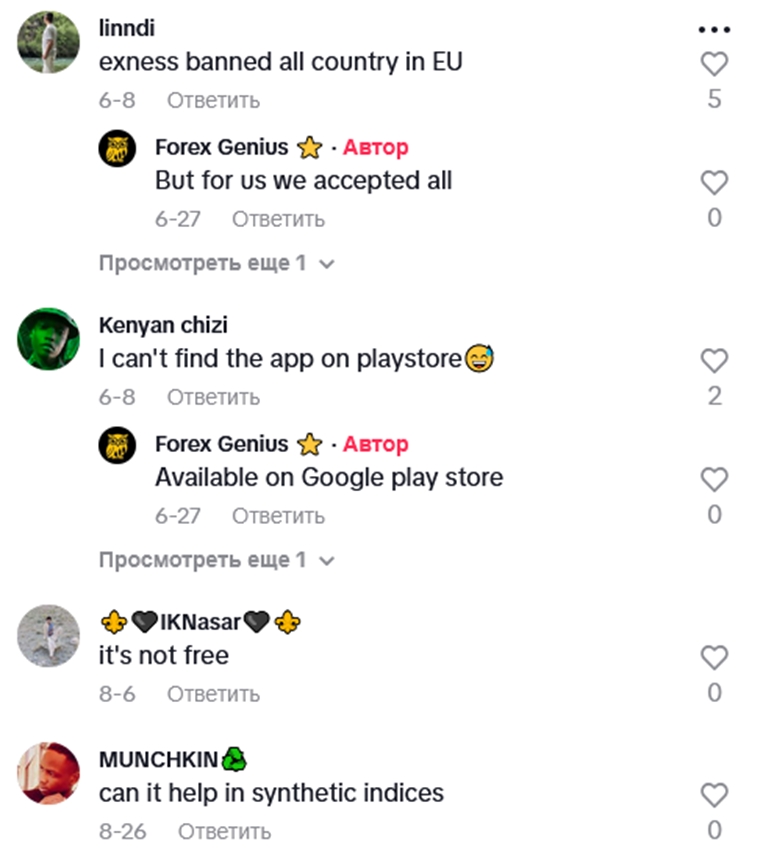Expand more replies under Kenyan chizi's thread
This screenshot has width=763, height=850.
coord(216,560)
